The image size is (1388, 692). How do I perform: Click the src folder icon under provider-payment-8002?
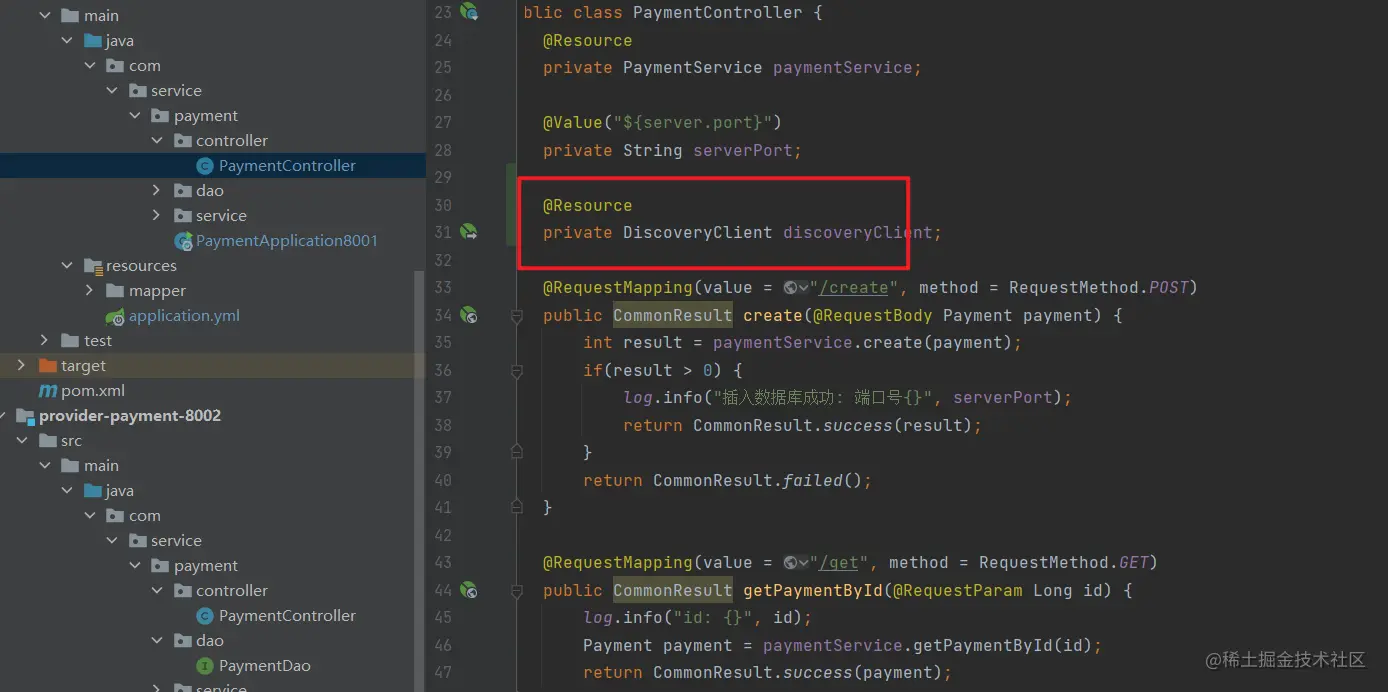[48, 441]
